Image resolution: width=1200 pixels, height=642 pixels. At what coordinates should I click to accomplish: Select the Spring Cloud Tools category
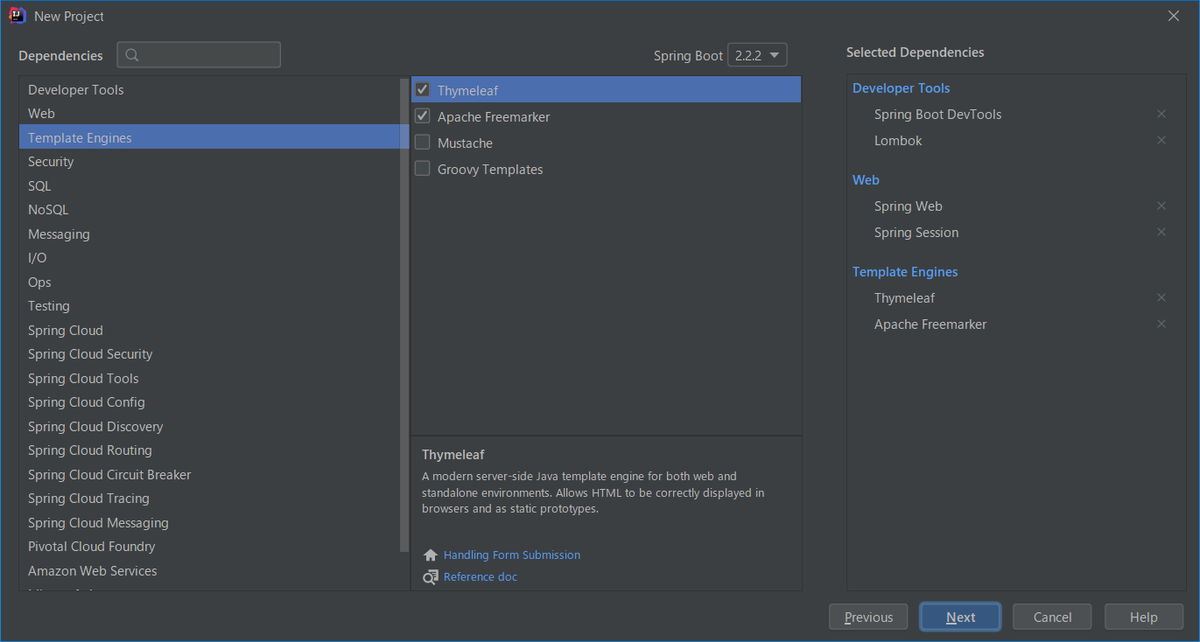(x=209, y=378)
